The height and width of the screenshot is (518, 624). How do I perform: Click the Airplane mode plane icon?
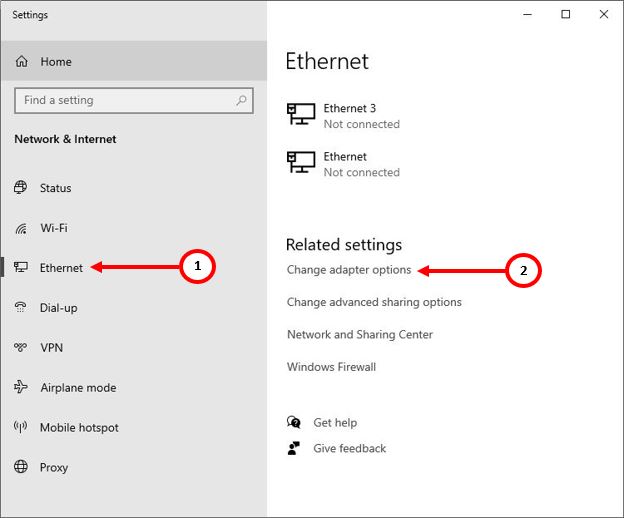[21, 387]
